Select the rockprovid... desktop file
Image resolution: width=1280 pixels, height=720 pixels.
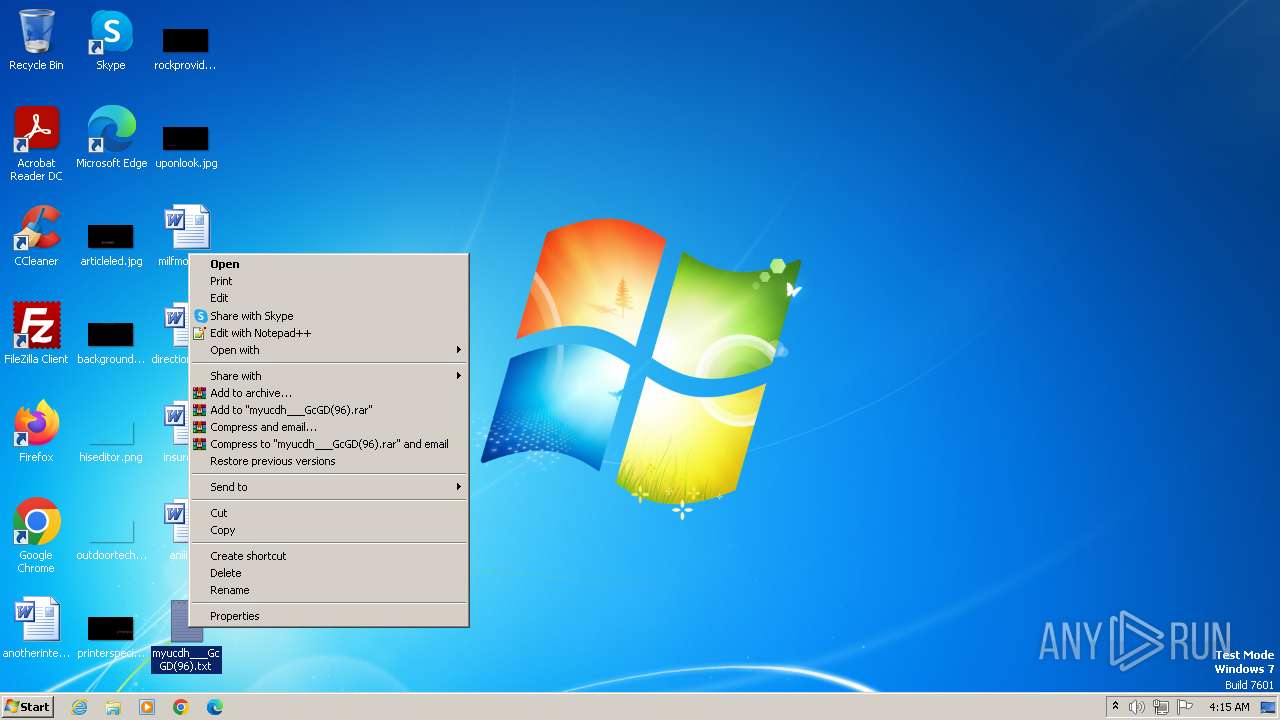[185, 48]
